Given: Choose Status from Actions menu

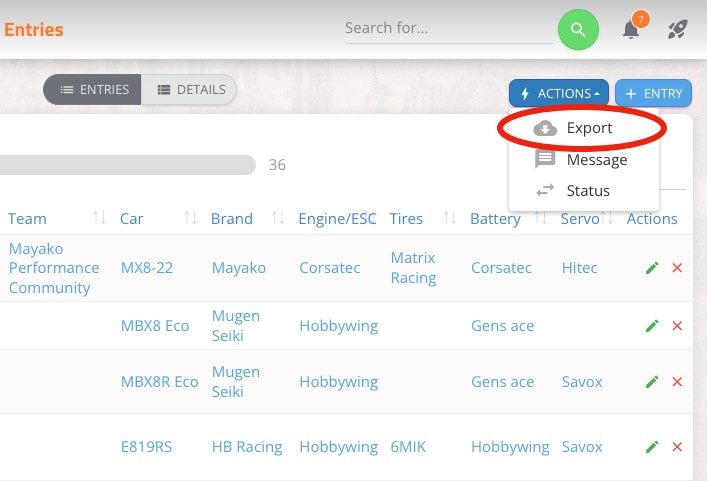Looking at the screenshot, I should click(583, 191).
